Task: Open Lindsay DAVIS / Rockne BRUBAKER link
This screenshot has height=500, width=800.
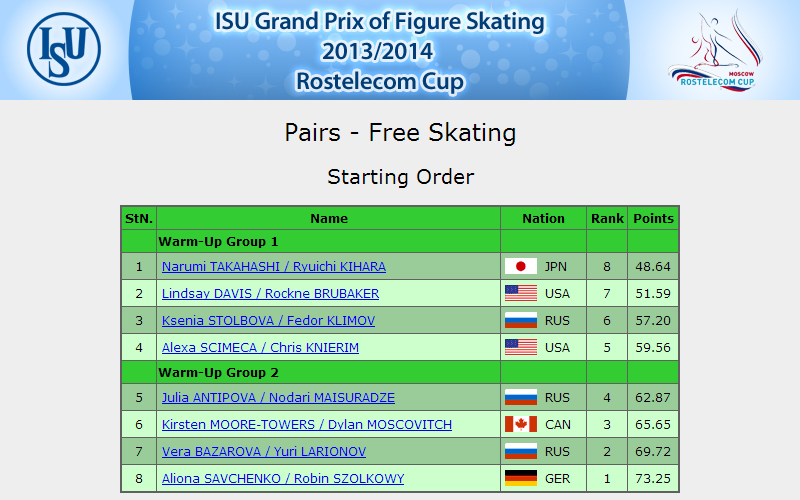Action: point(270,294)
